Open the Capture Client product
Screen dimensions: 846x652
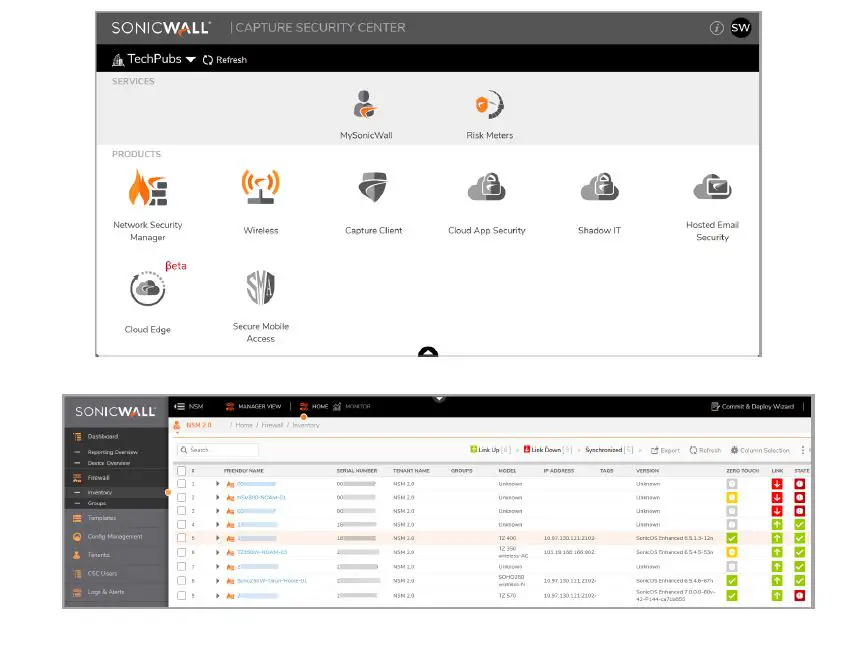click(x=373, y=187)
